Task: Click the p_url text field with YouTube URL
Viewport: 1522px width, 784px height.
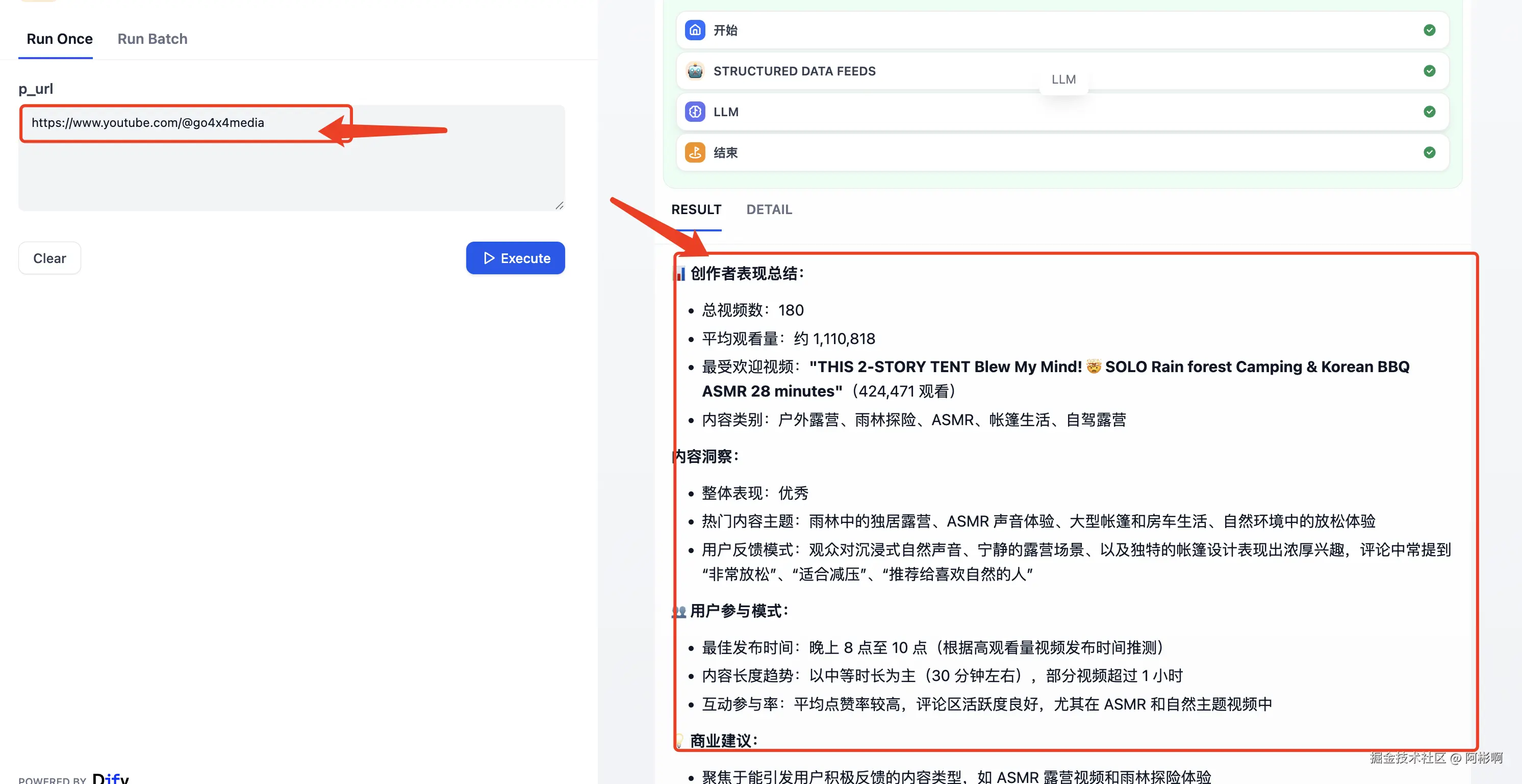Action: click(291, 158)
